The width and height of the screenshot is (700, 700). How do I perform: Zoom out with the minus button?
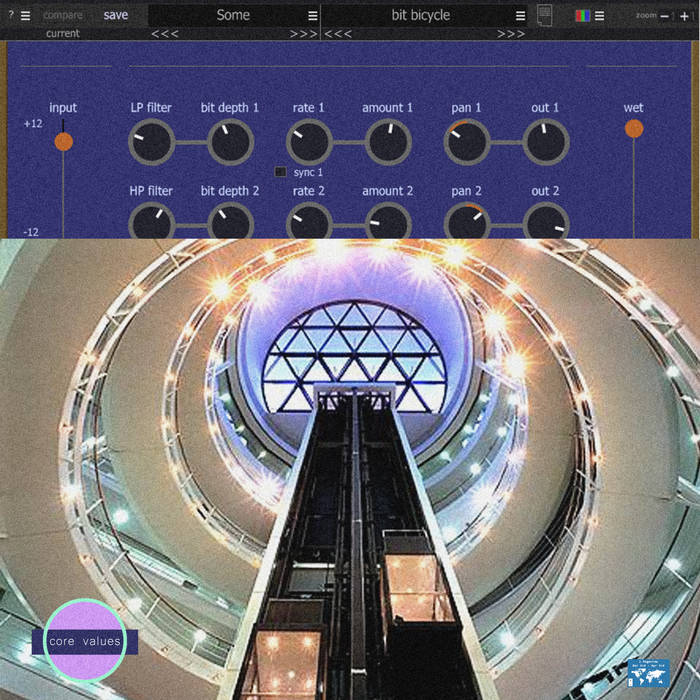tap(667, 16)
